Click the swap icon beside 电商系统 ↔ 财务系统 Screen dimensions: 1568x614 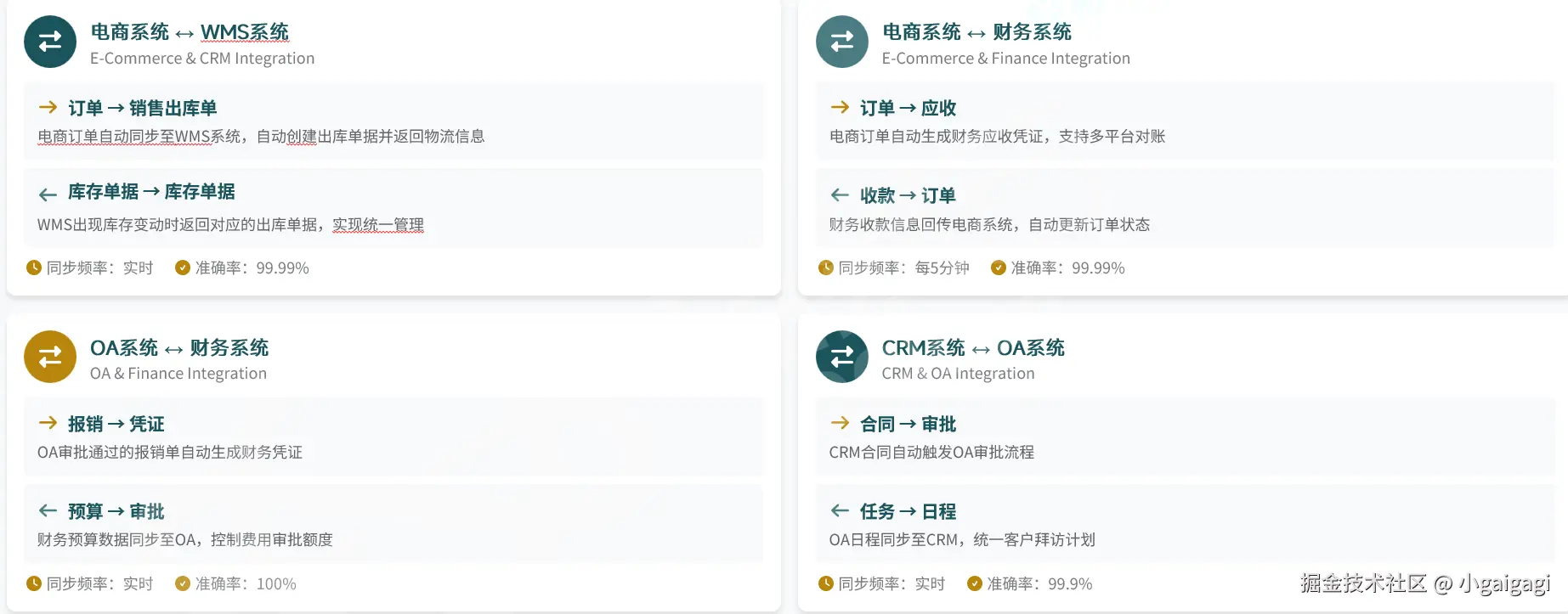point(842,42)
